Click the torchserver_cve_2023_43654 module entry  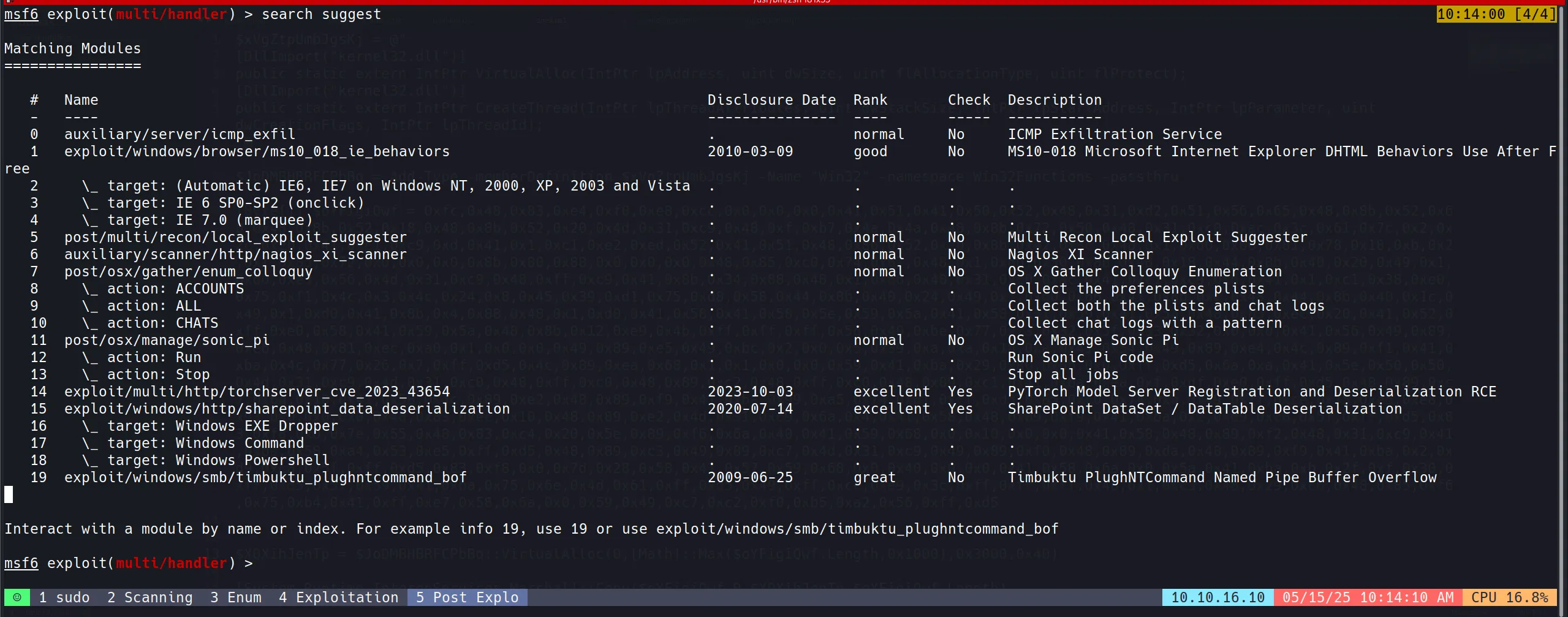[x=257, y=392]
